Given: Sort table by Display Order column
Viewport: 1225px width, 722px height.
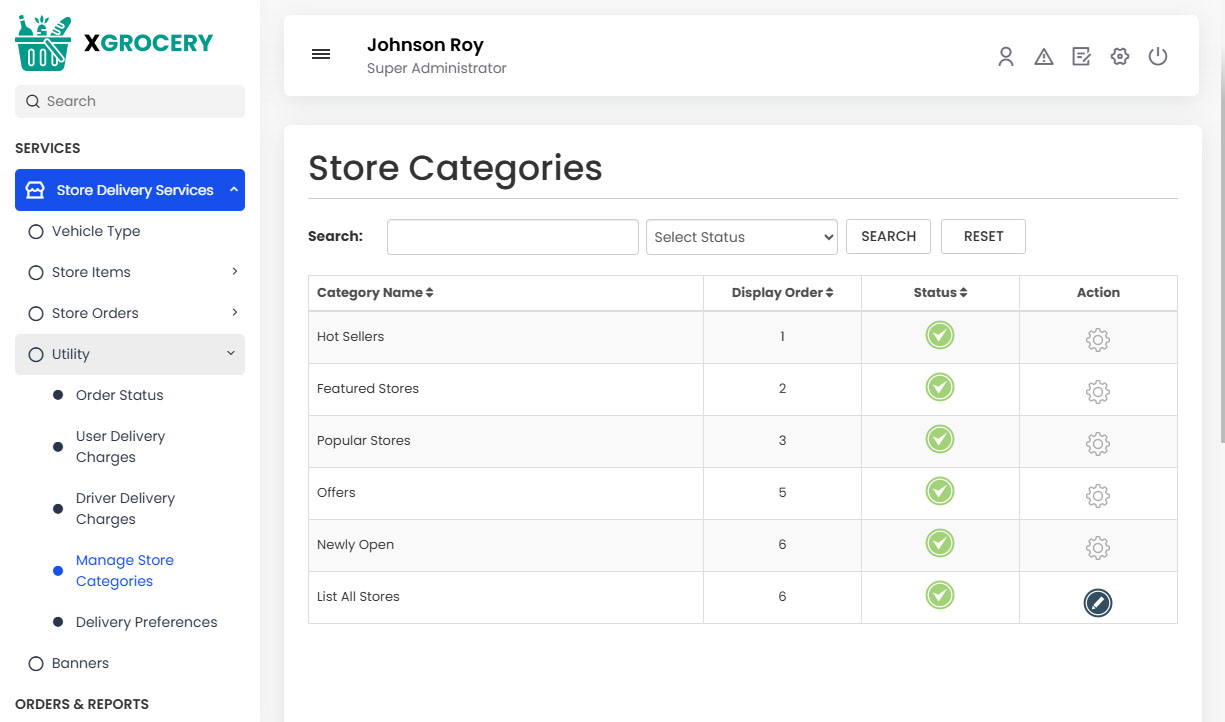Looking at the screenshot, I should [x=781, y=292].
